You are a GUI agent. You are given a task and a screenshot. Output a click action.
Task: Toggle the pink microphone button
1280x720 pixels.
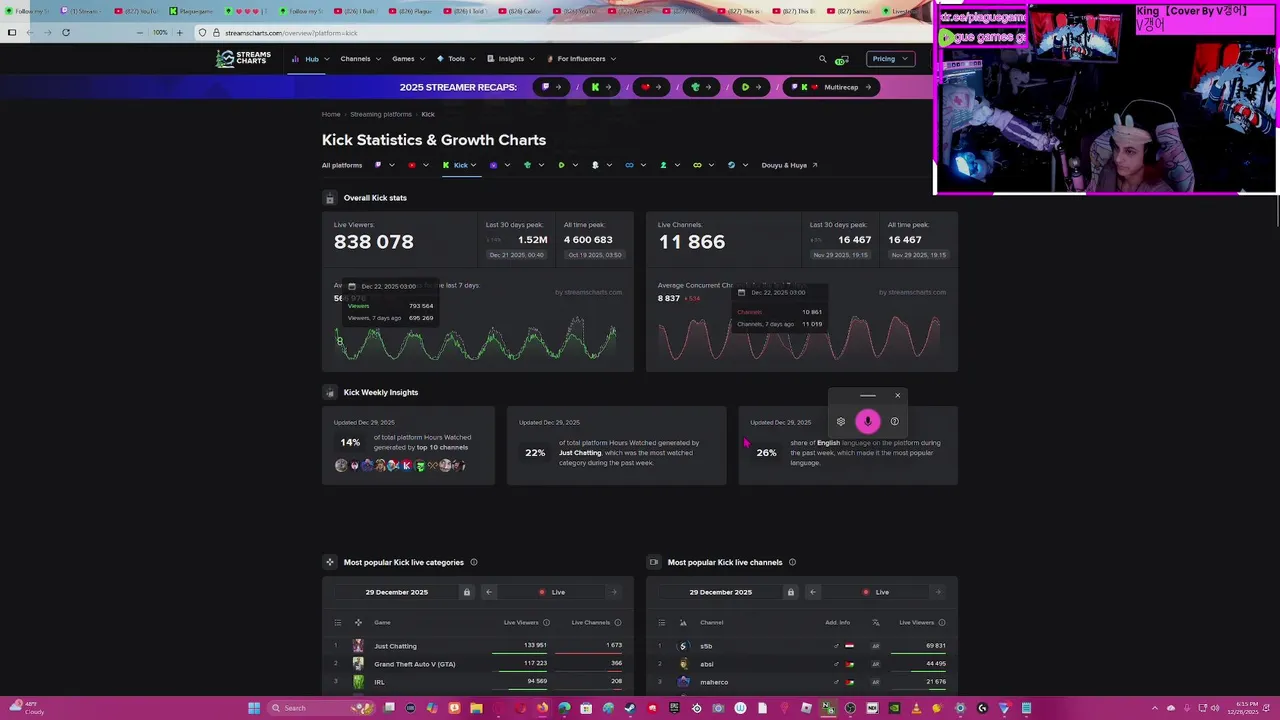click(x=868, y=422)
